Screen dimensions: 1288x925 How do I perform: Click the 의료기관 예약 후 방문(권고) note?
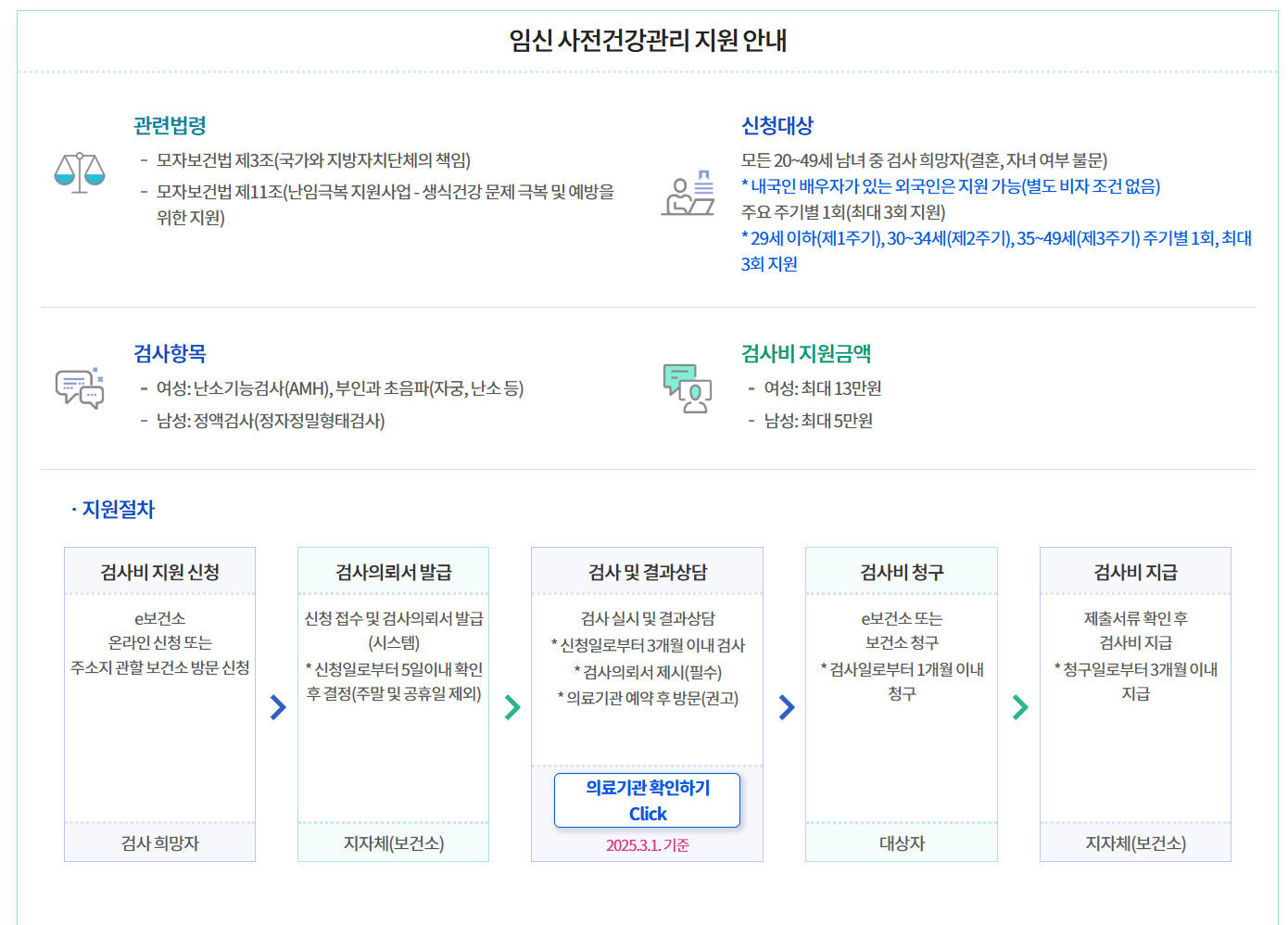click(x=648, y=698)
